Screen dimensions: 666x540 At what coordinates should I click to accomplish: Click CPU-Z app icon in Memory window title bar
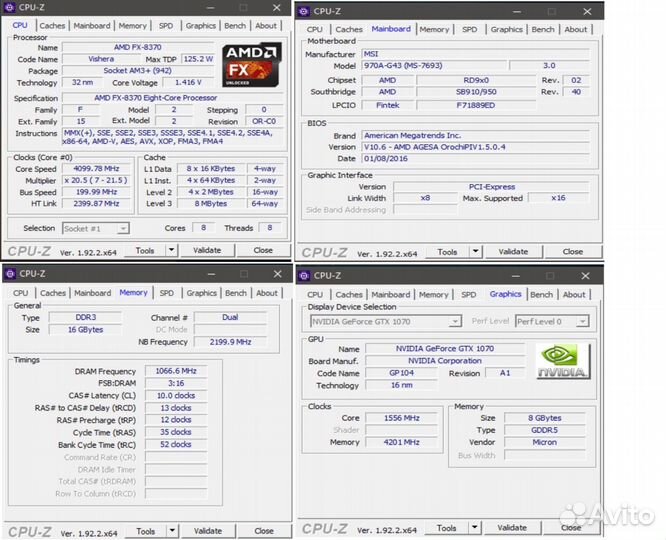[10, 274]
